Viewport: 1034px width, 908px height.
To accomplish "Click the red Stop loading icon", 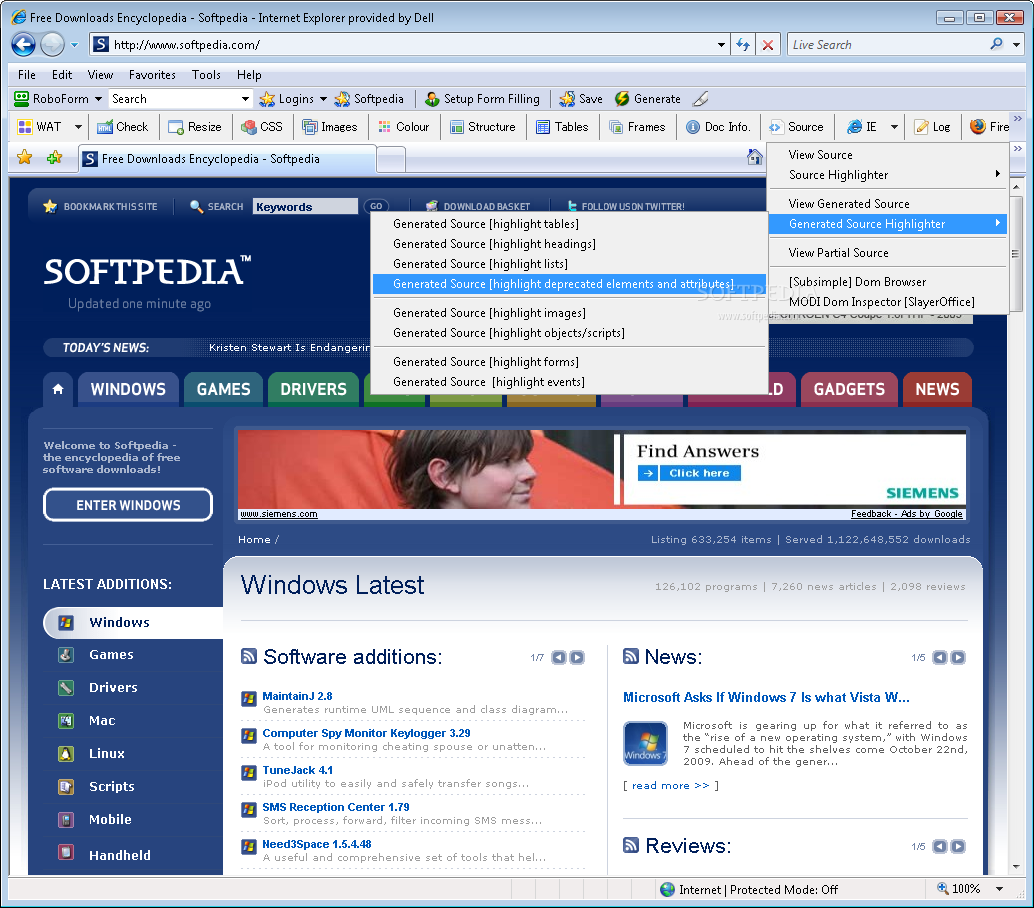I will coord(768,45).
